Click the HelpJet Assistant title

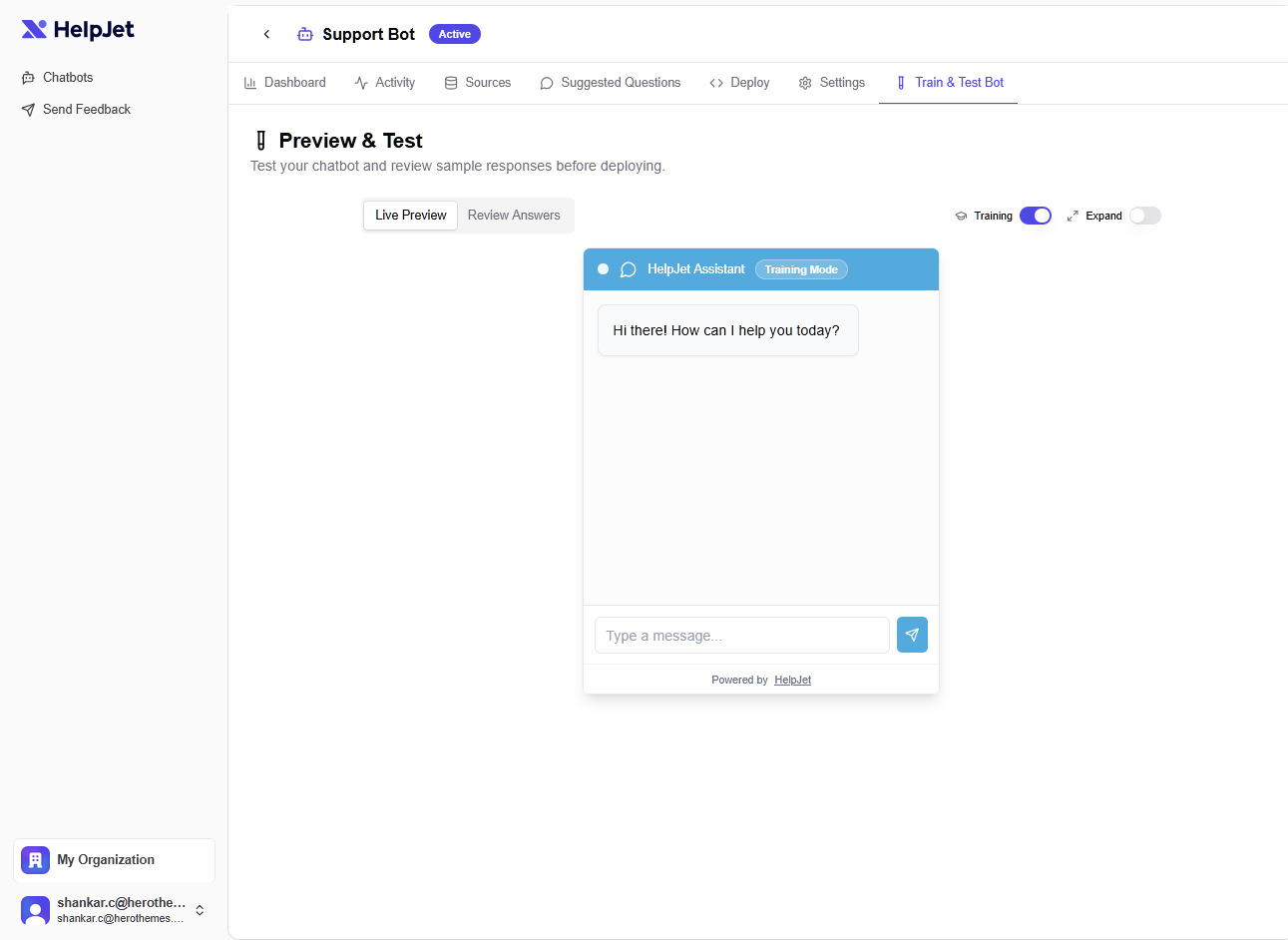point(696,269)
